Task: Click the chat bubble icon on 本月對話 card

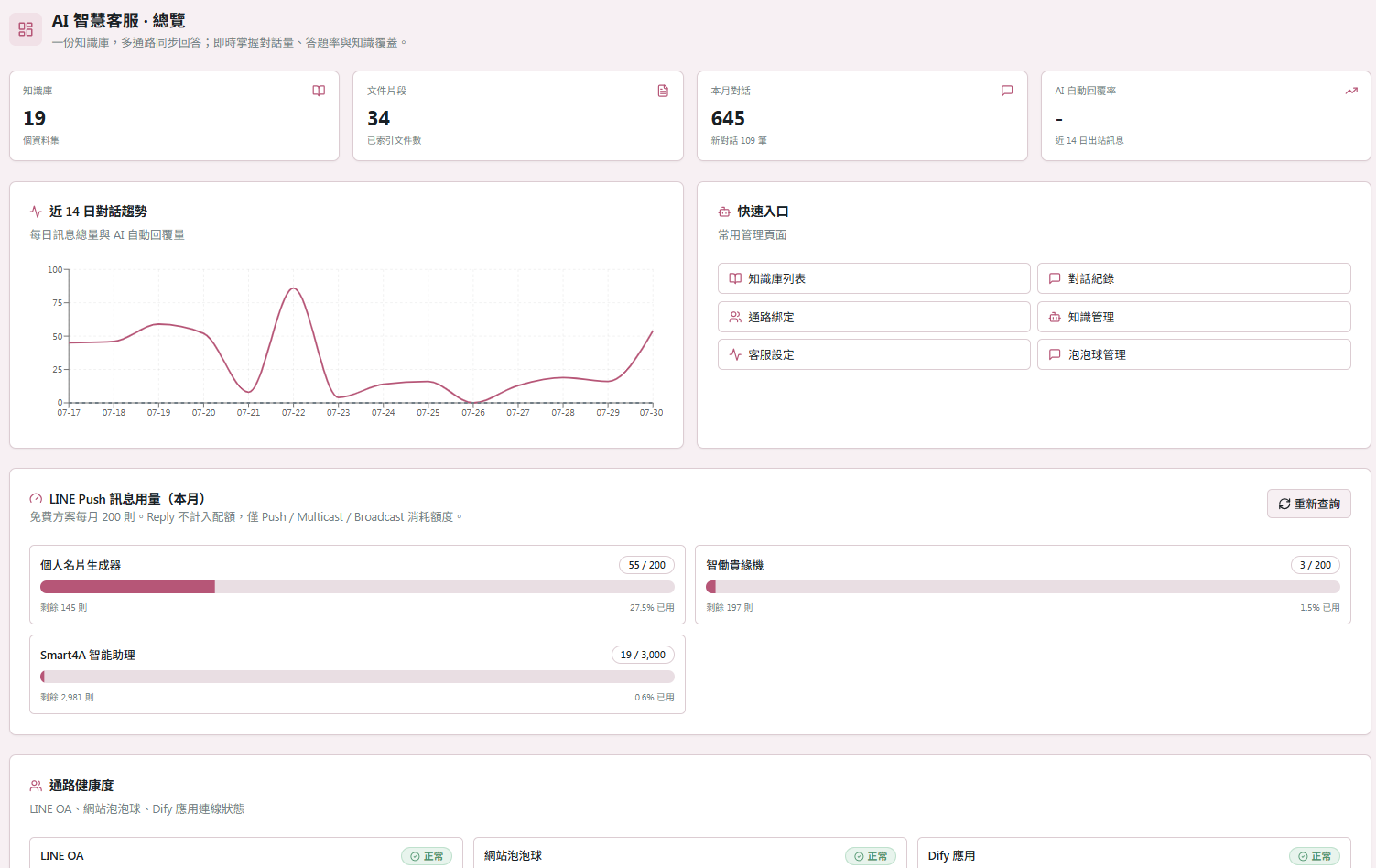Action: coord(1007,91)
